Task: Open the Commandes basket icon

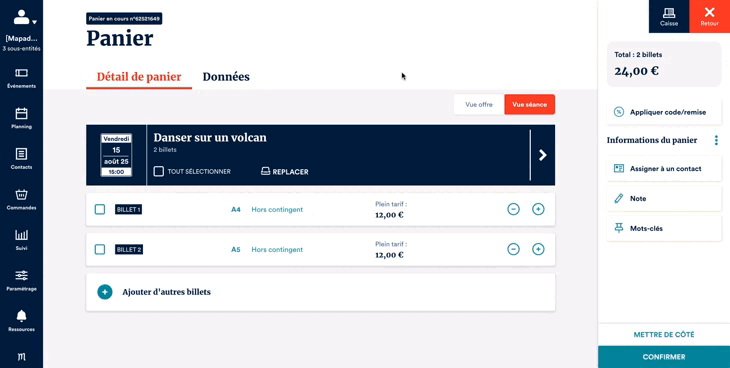Action: click(21, 194)
